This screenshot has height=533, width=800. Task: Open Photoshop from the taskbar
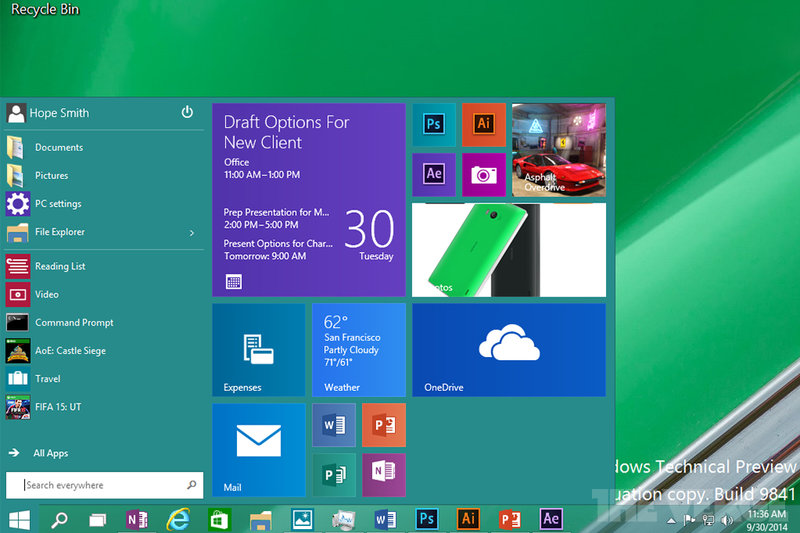click(x=427, y=519)
